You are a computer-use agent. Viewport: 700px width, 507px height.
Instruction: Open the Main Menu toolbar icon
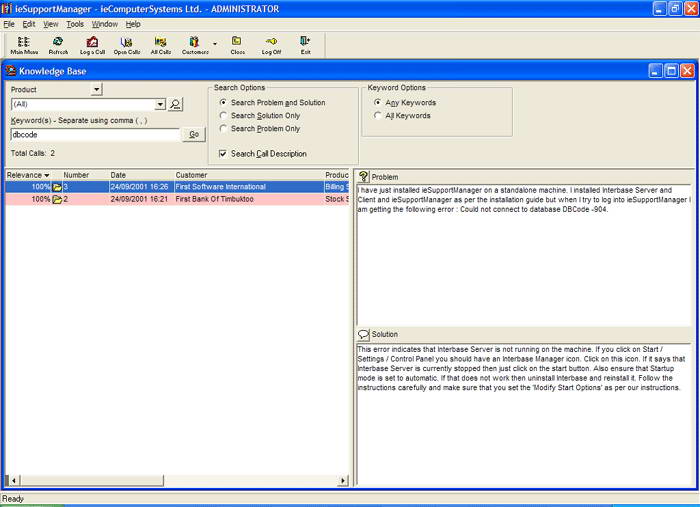[24, 46]
